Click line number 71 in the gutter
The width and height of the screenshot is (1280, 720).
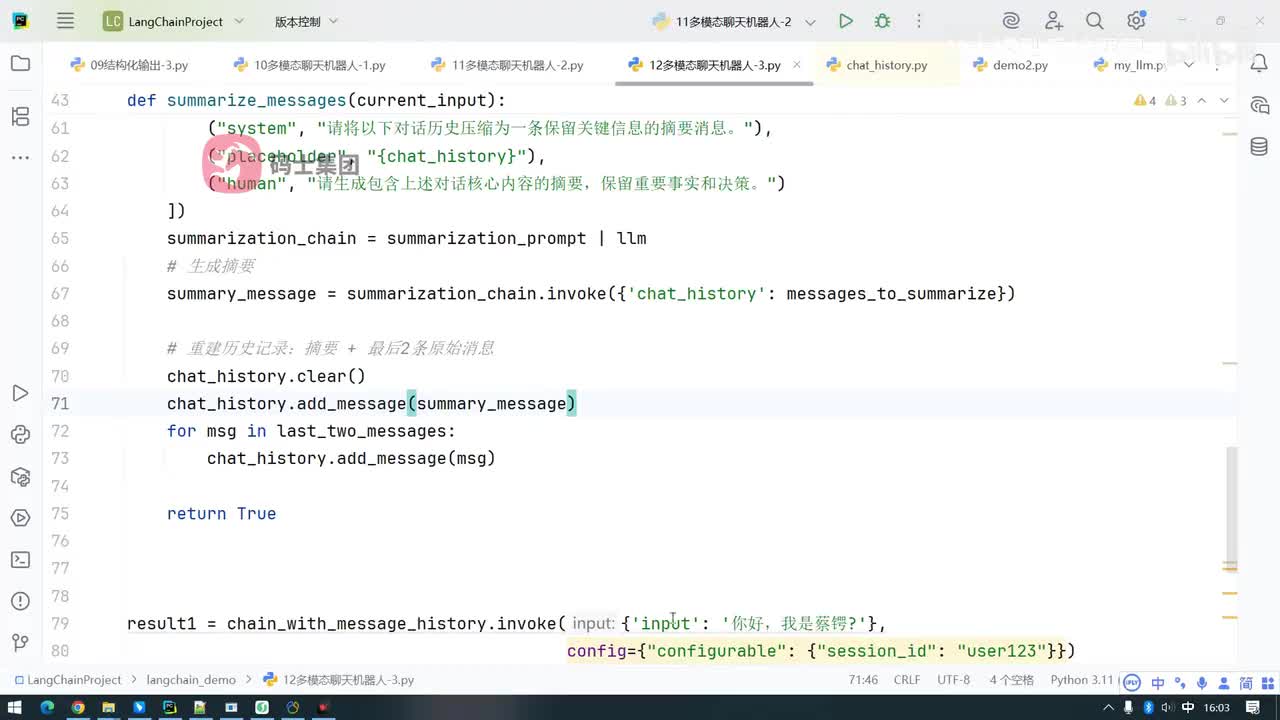point(60,404)
